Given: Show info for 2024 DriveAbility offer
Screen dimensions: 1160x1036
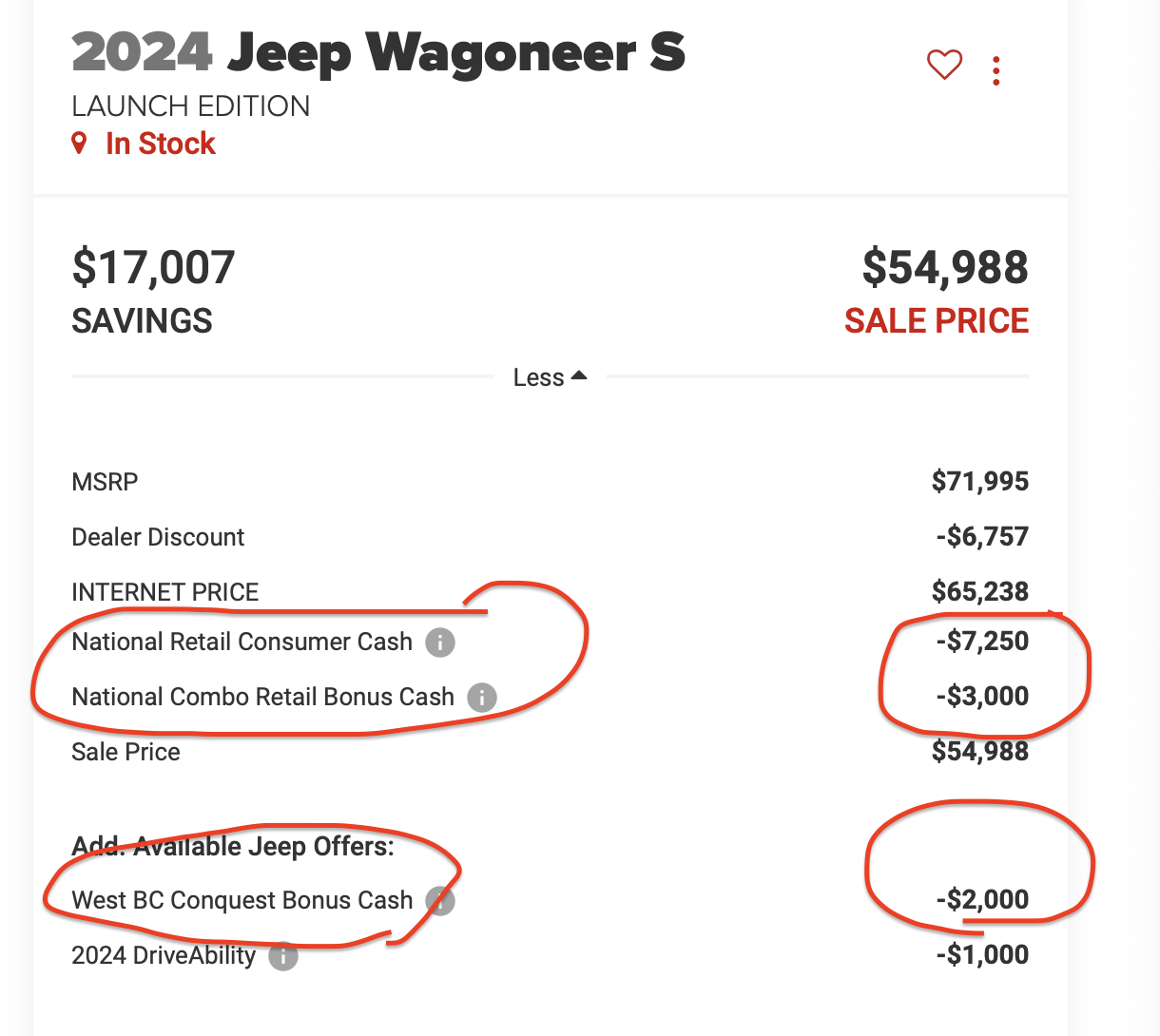Looking at the screenshot, I should (282, 955).
